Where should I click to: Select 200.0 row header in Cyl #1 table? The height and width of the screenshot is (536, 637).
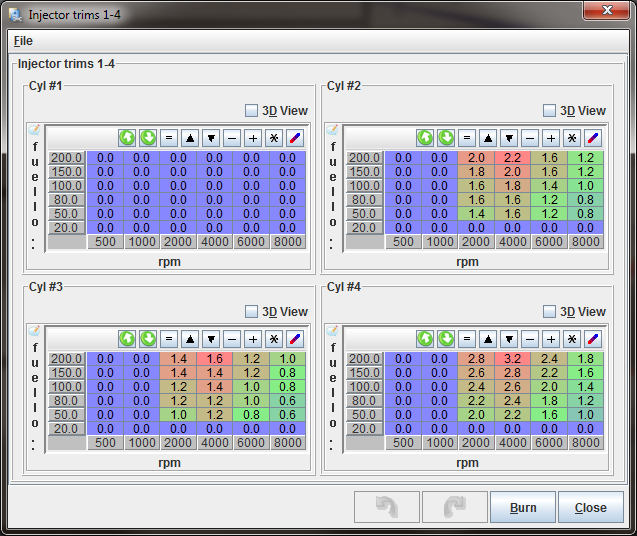click(67, 158)
